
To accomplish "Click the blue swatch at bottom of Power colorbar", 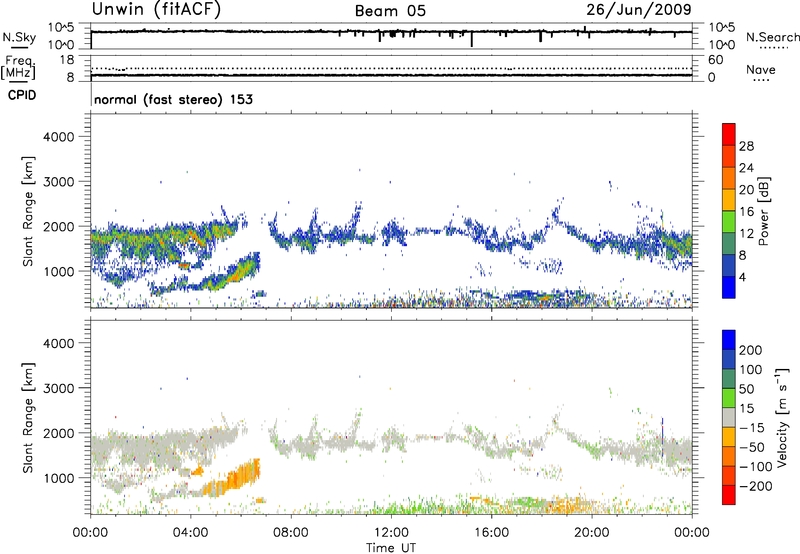I will pos(729,287).
